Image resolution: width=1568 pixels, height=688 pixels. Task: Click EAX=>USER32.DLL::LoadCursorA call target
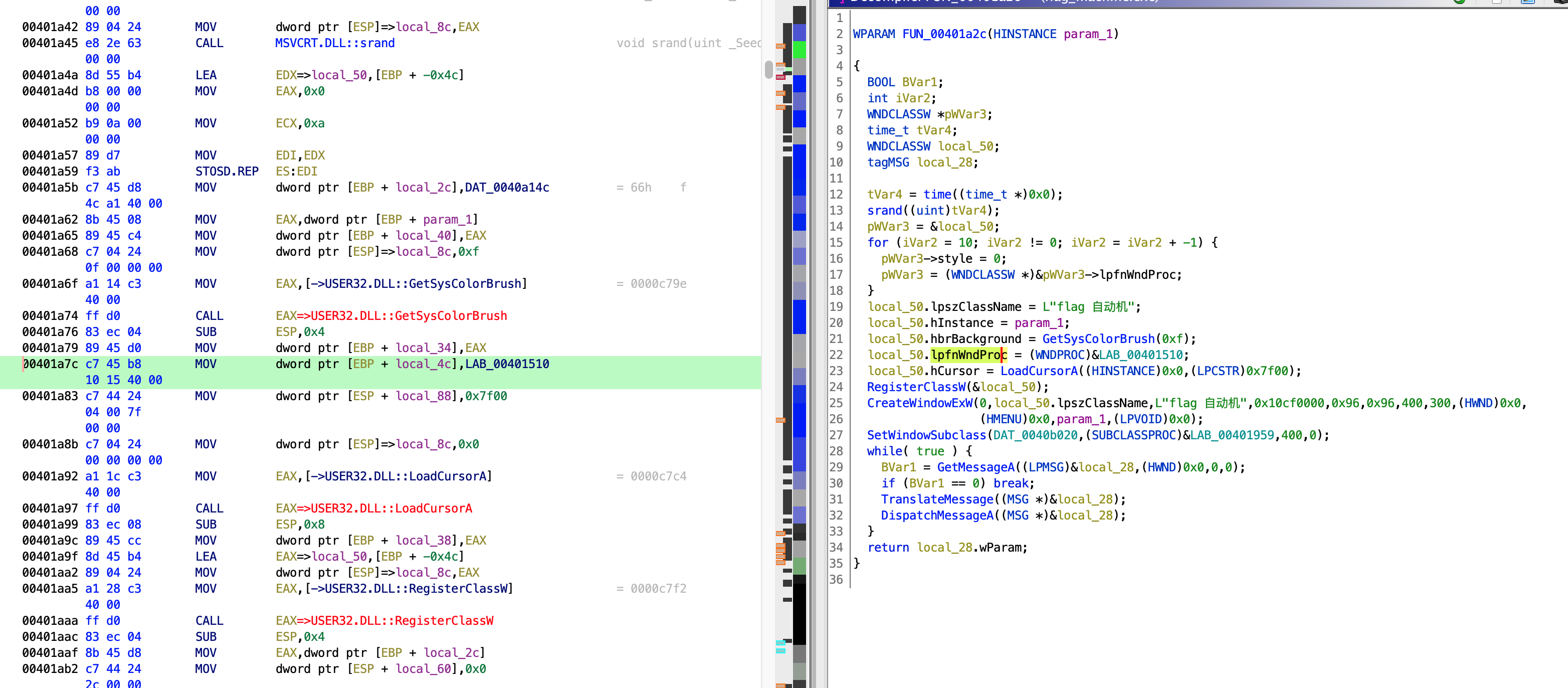[374, 508]
